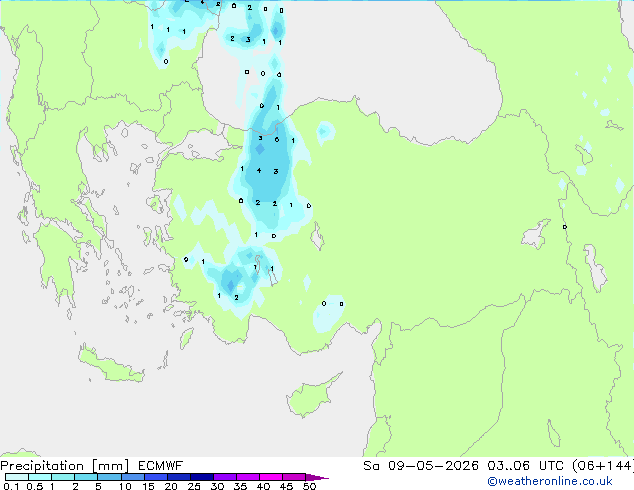Viewport: 634px width, 490px height.
Task: Select the 'Sa 09-05-2026' date text
Action: pyautogui.click(x=421, y=466)
